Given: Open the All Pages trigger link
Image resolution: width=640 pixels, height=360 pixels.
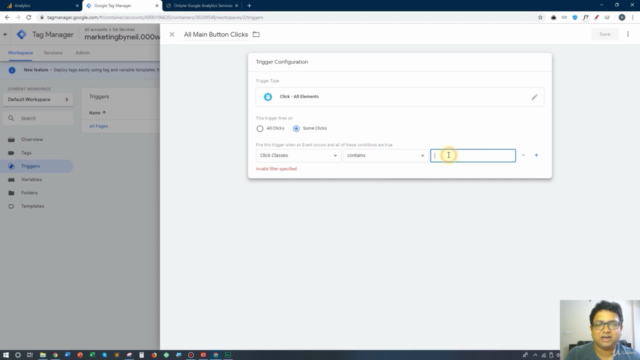Looking at the screenshot, I should click(x=98, y=127).
